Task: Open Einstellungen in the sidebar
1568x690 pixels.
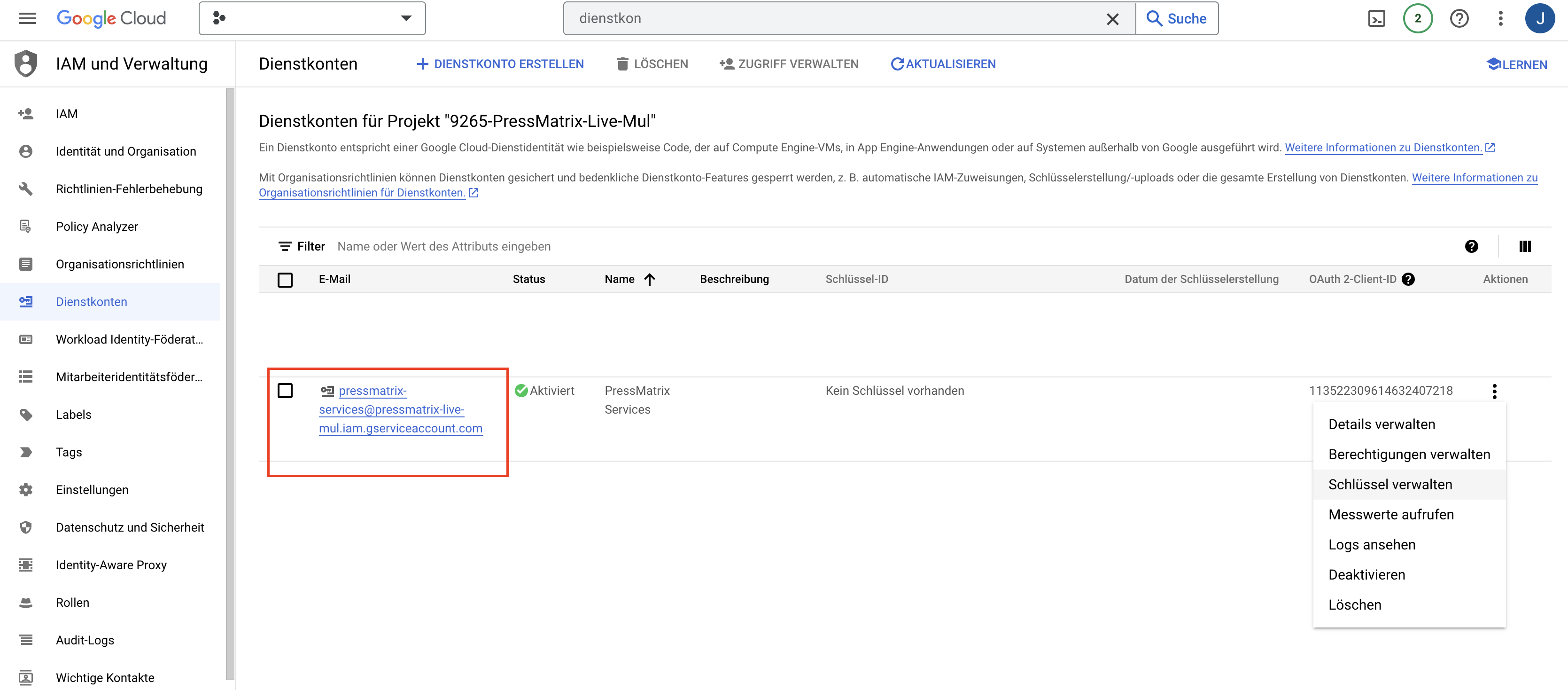Action: (x=110, y=490)
